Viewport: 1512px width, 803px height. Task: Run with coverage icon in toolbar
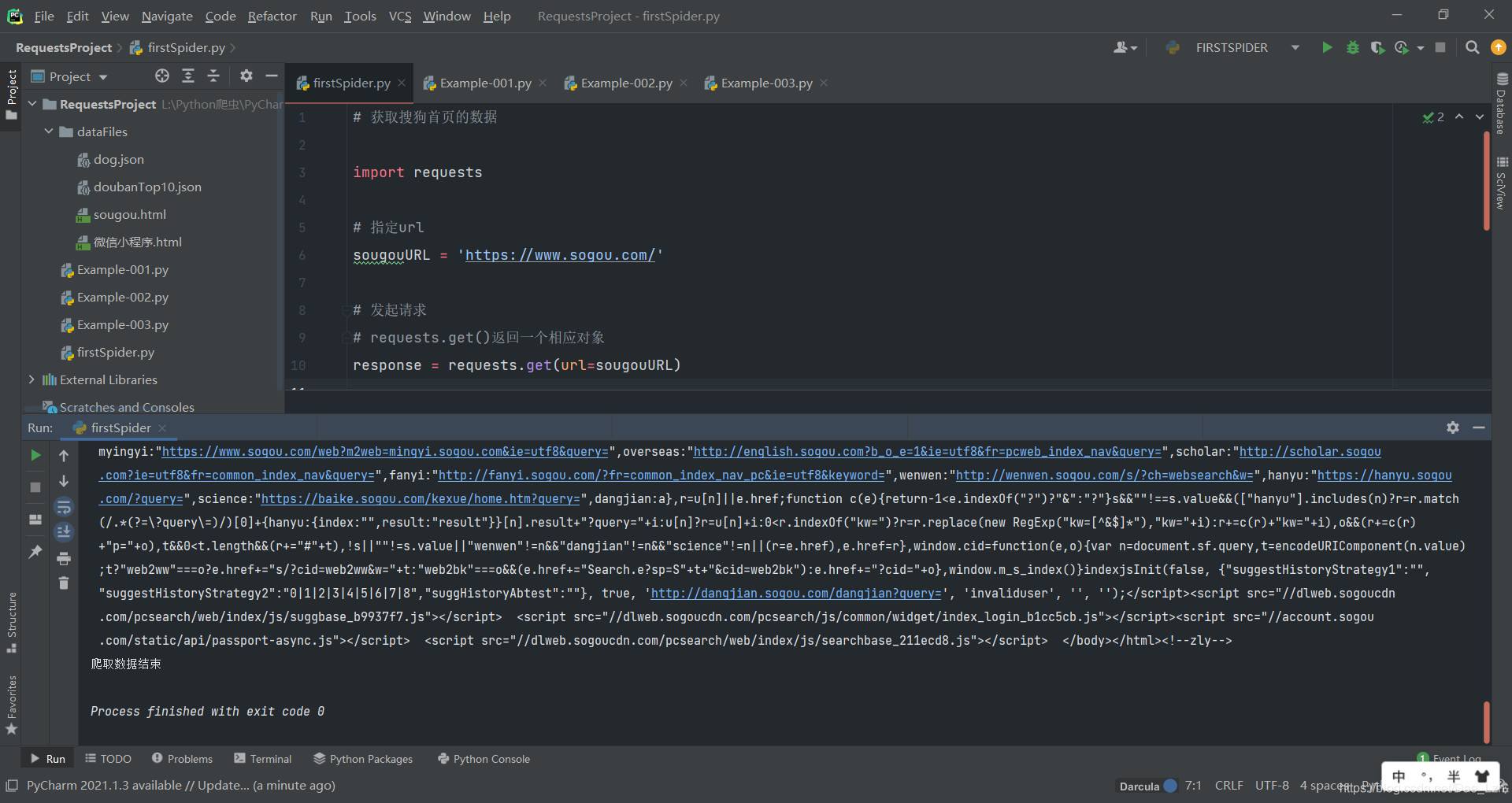pyautogui.click(x=1377, y=48)
